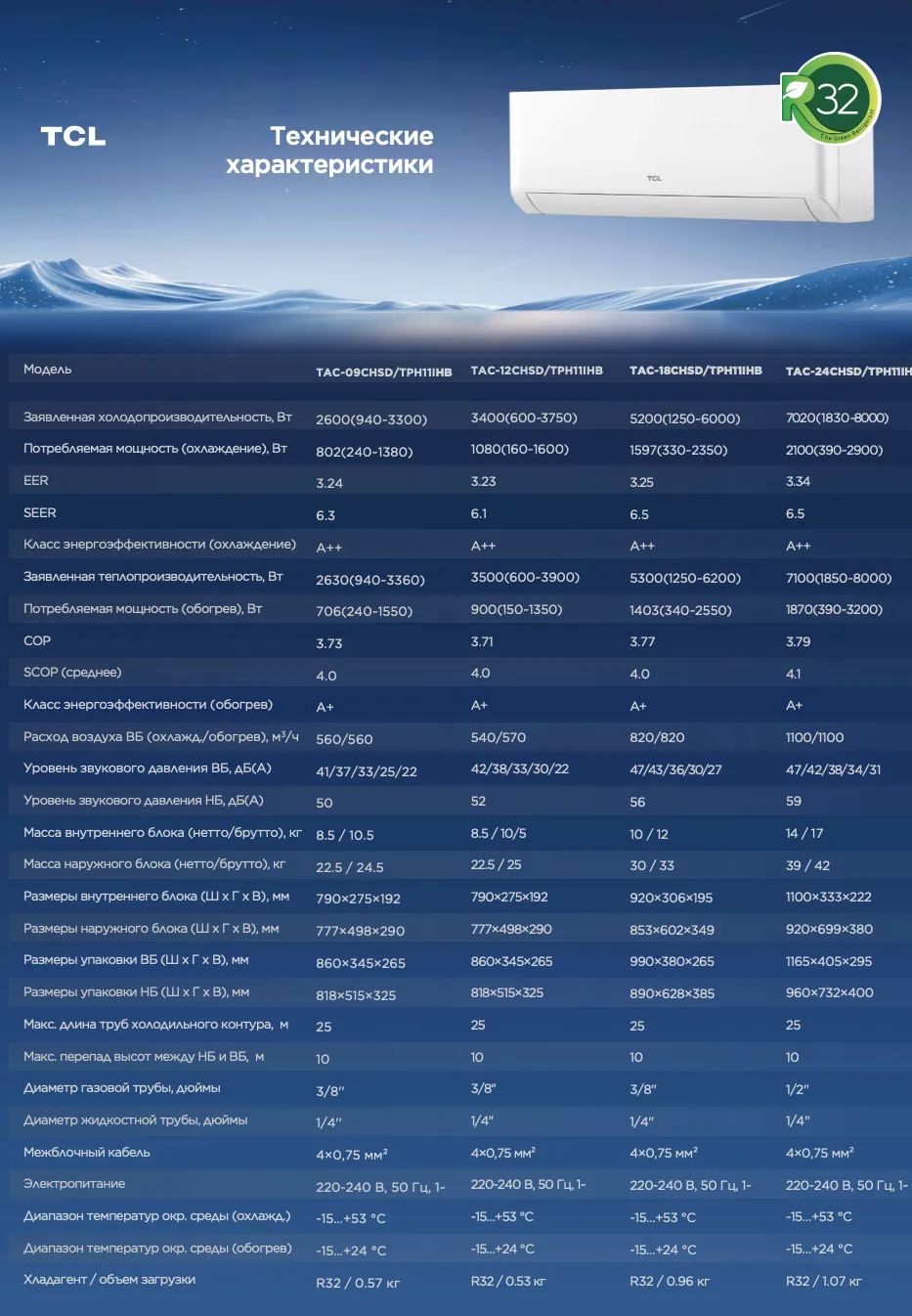The width and height of the screenshot is (912, 1316).
Task: Click 'Уровень звукового давления НБ, дБ(А)' label
Action: (144, 801)
